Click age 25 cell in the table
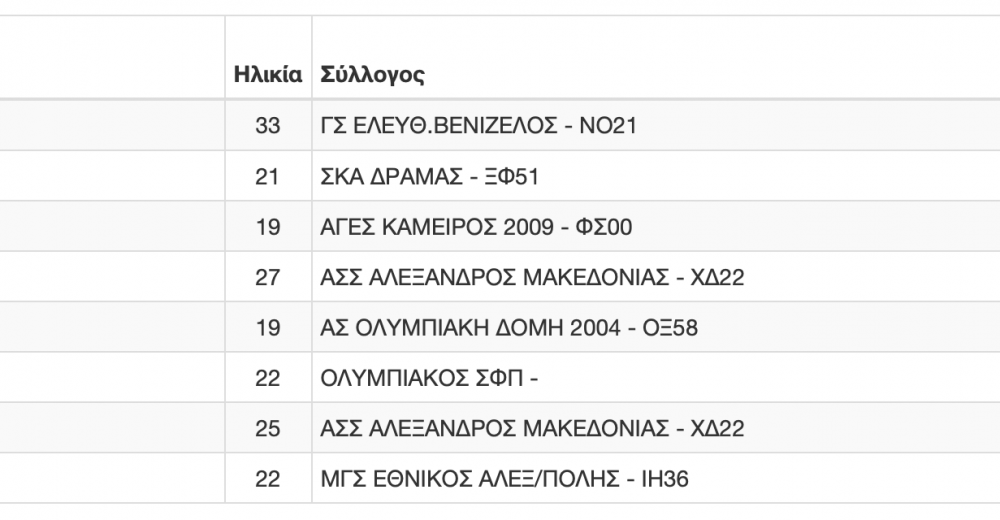The width and height of the screenshot is (1000, 520). 268,428
